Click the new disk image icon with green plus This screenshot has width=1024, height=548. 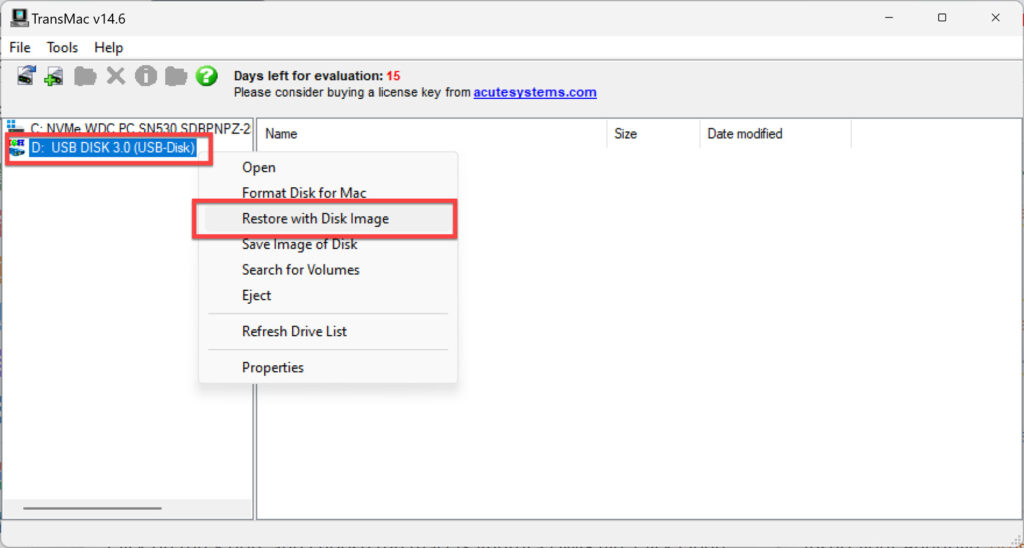54,76
